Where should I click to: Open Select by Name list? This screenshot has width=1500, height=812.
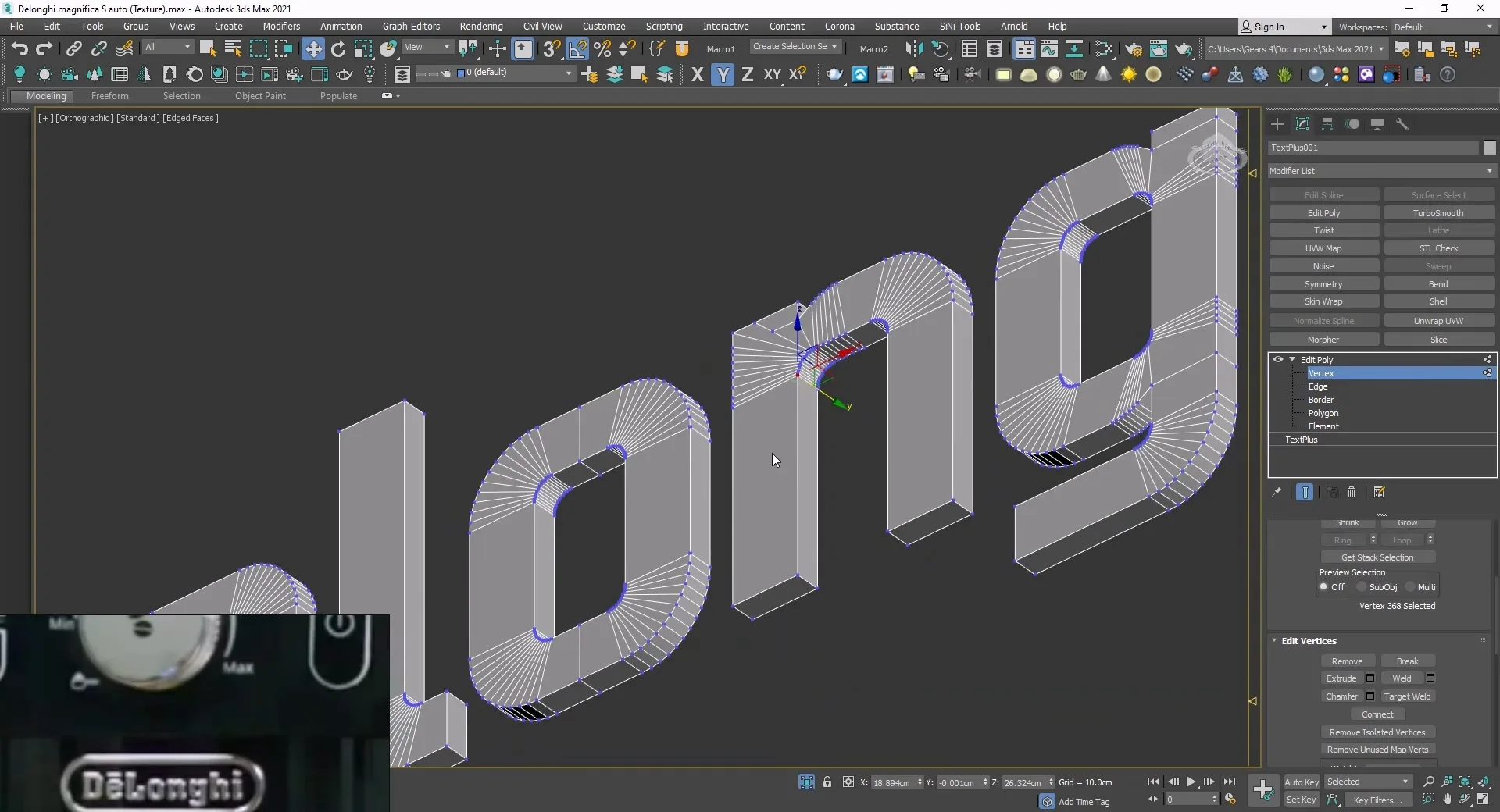tap(233, 48)
